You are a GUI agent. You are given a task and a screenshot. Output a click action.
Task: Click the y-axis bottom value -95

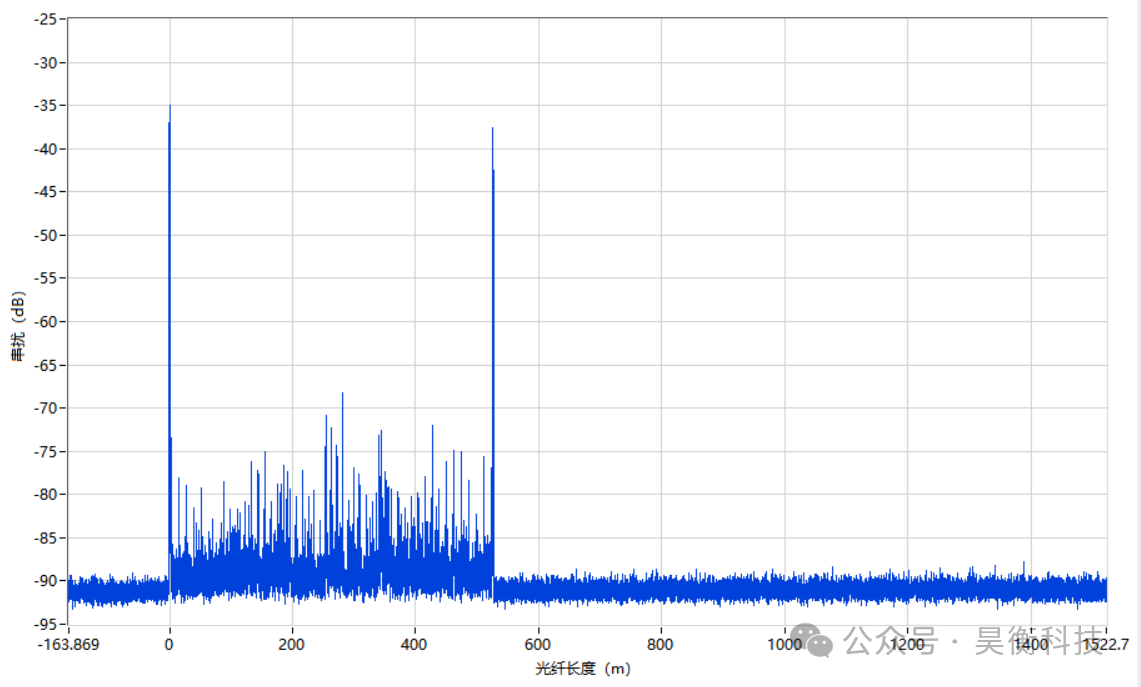[x=46, y=624]
